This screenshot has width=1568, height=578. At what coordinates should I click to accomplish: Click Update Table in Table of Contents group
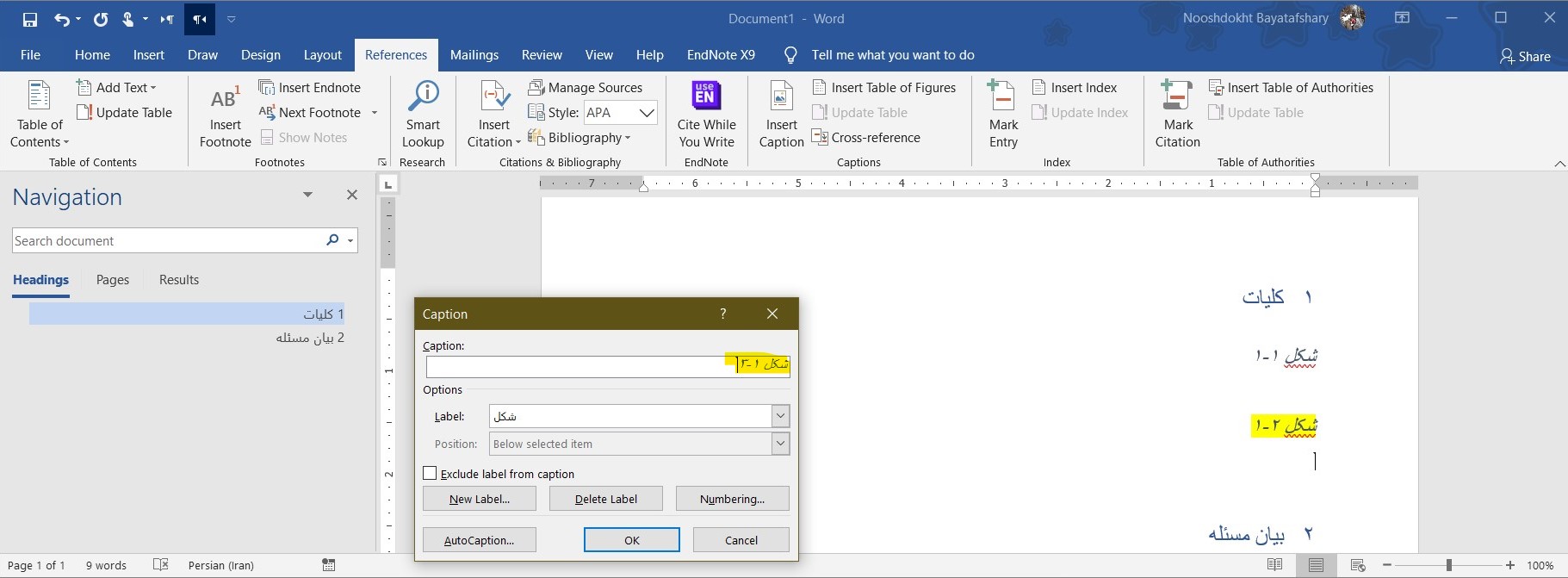tap(125, 112)
